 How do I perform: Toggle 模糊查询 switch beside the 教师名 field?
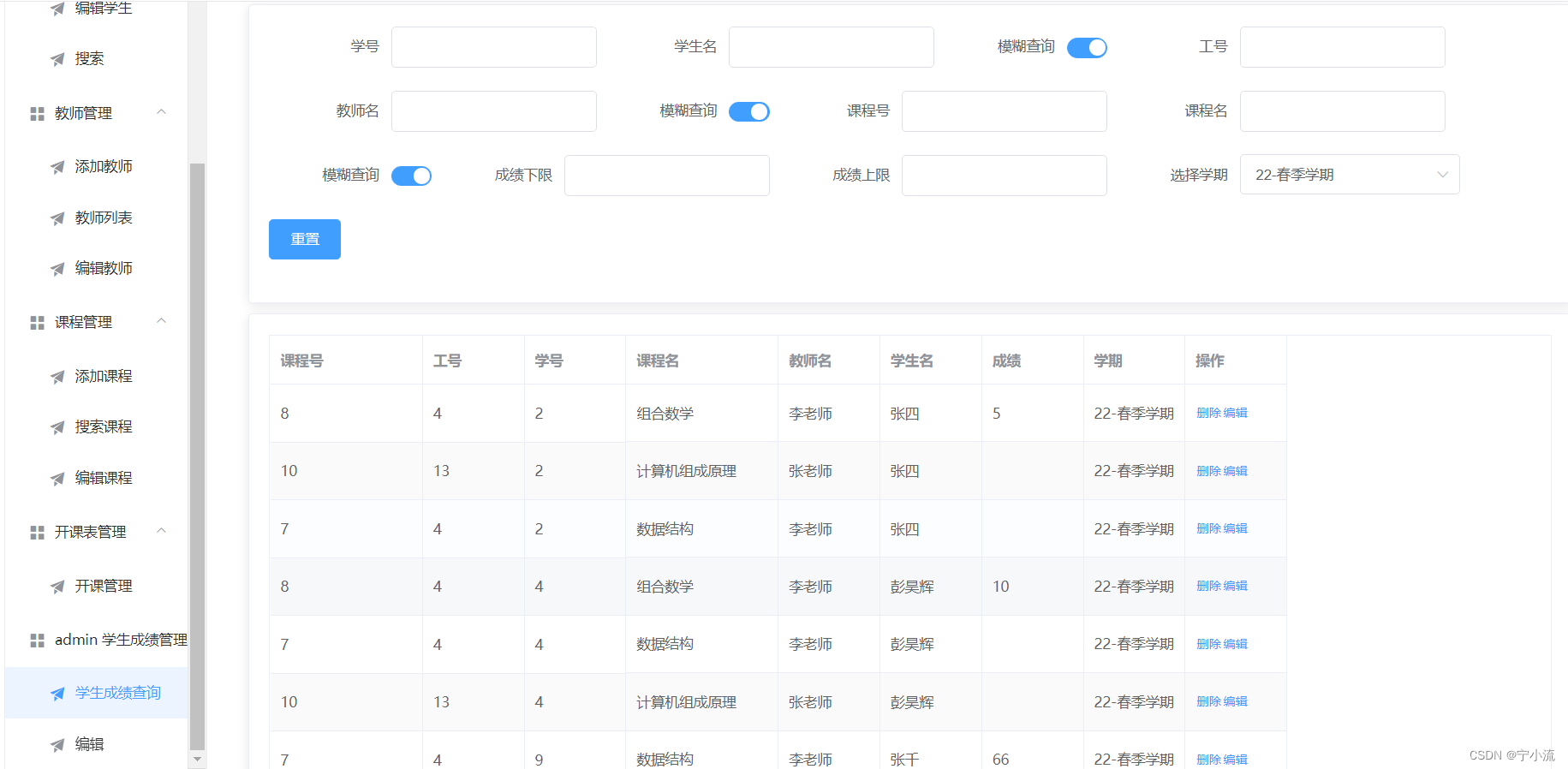(749, 112)
